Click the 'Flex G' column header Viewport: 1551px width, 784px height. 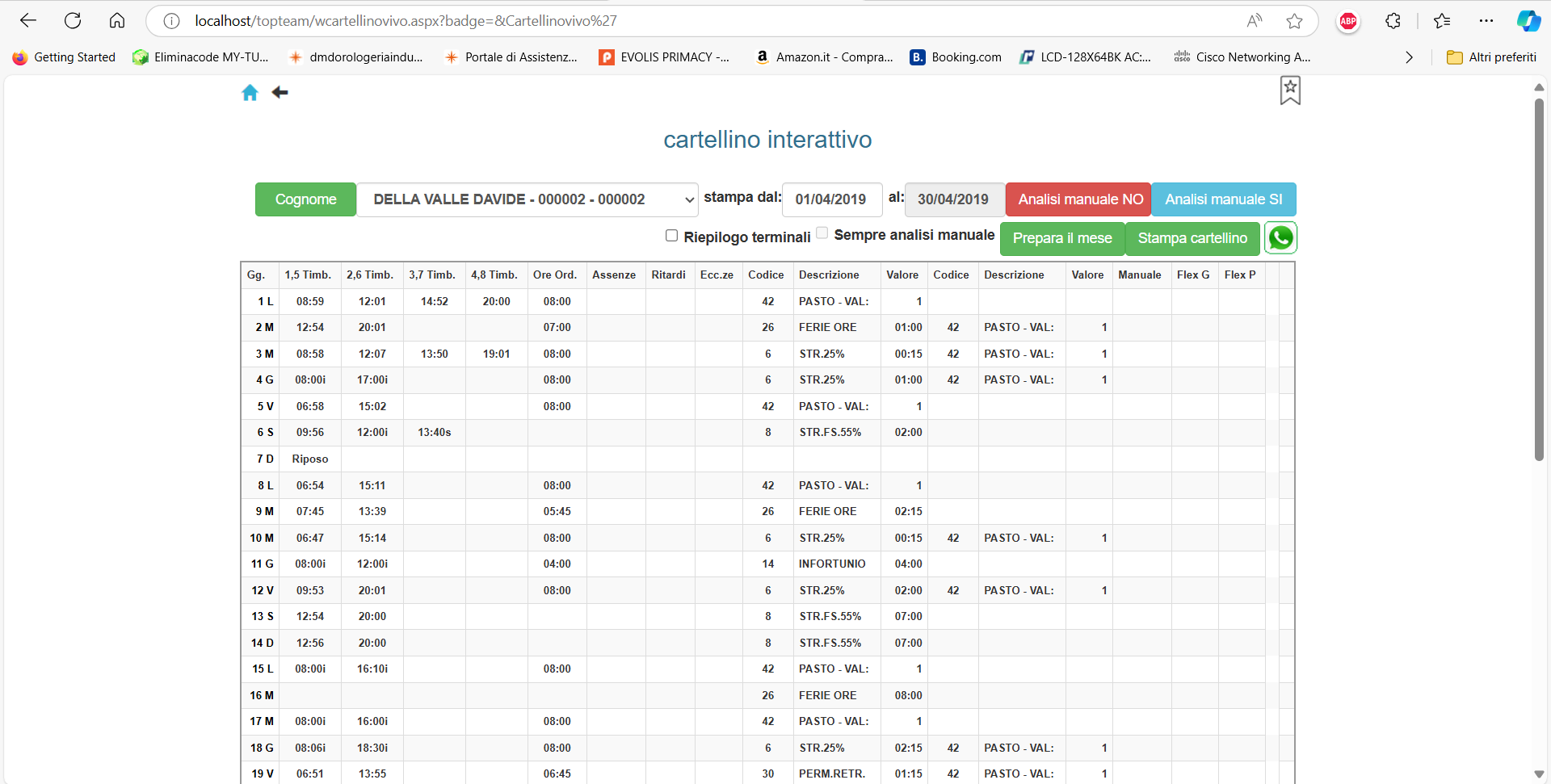(x=1193, y=275)
